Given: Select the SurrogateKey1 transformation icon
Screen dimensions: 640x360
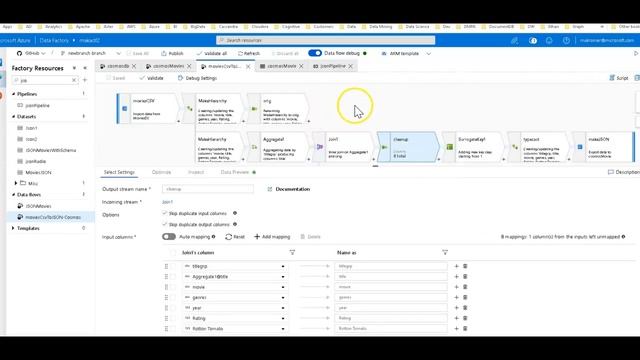Looking at the screenshot, I should pos(449,147).
